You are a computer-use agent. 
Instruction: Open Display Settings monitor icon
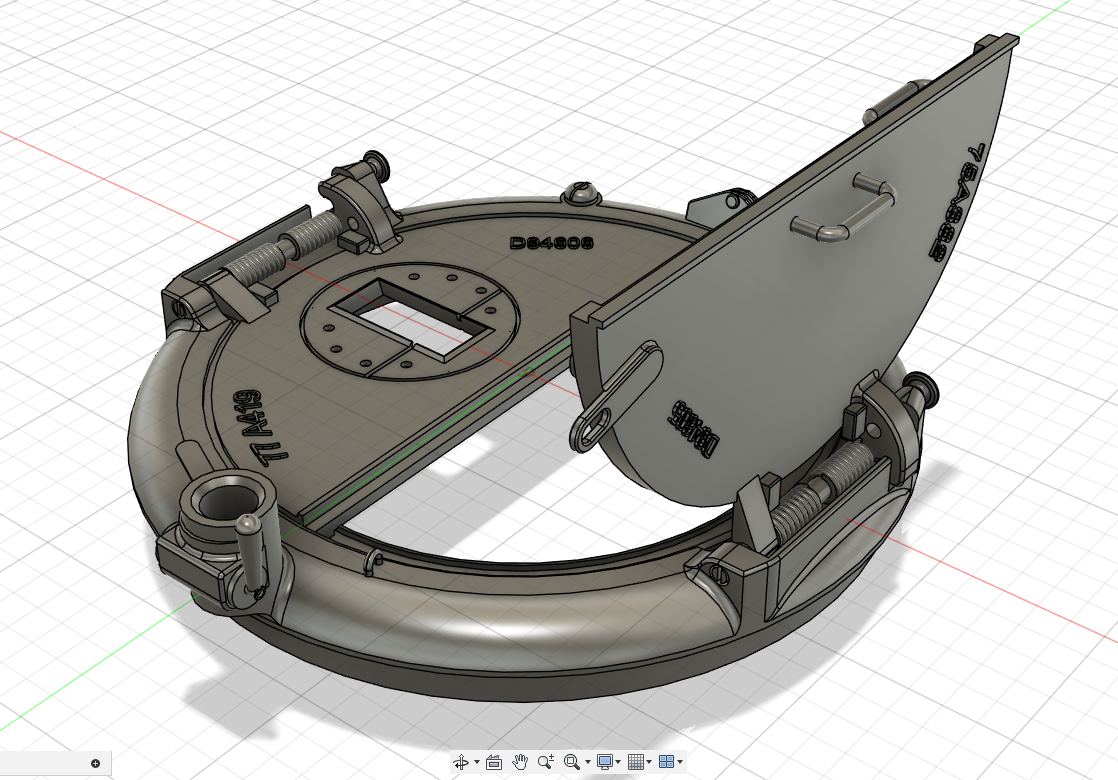(605, 762)
